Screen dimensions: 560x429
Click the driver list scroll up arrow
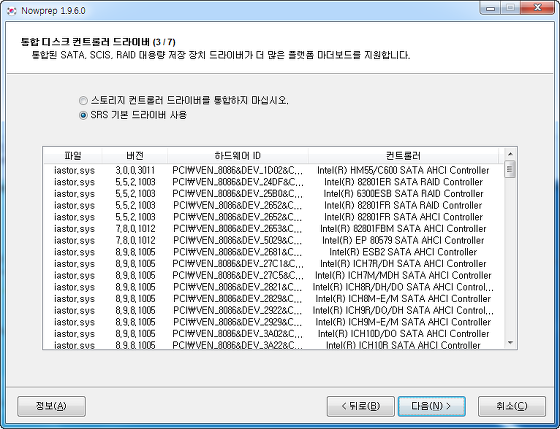[510, 154]
